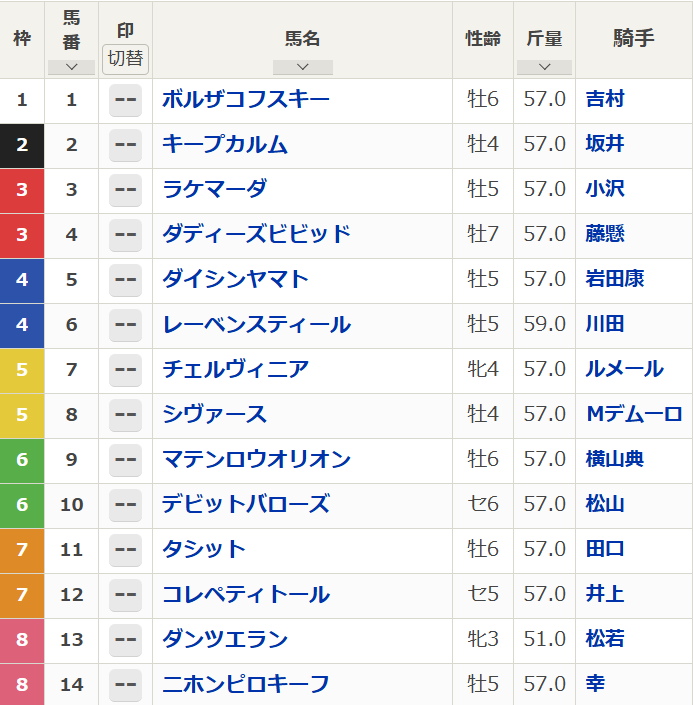Sort by weight (斤量) using its arrow
Image resolution: width=693 pixels, height=705 pixels.
(544, 67)
